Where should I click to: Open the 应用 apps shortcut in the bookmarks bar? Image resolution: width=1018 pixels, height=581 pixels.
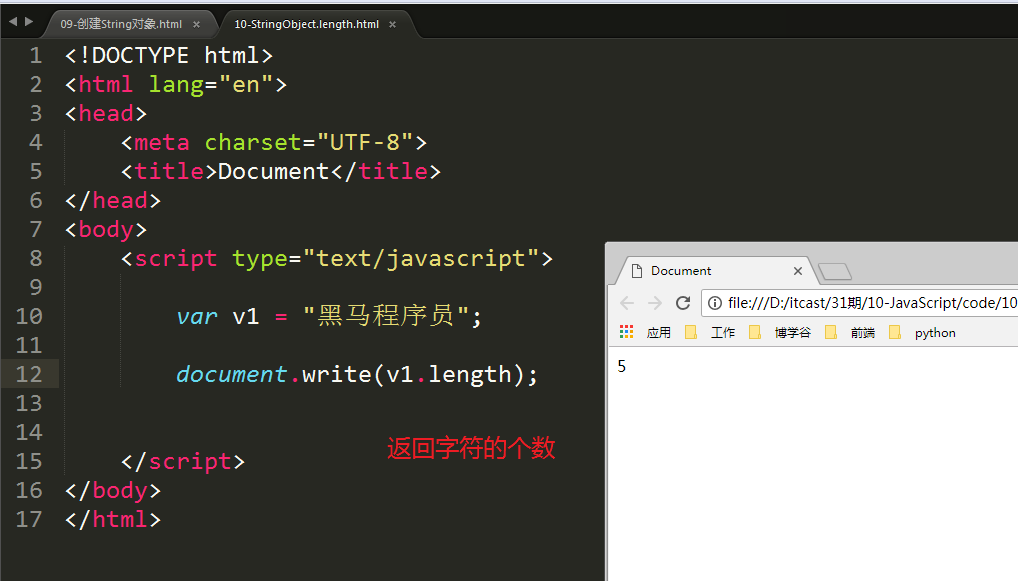645,332
